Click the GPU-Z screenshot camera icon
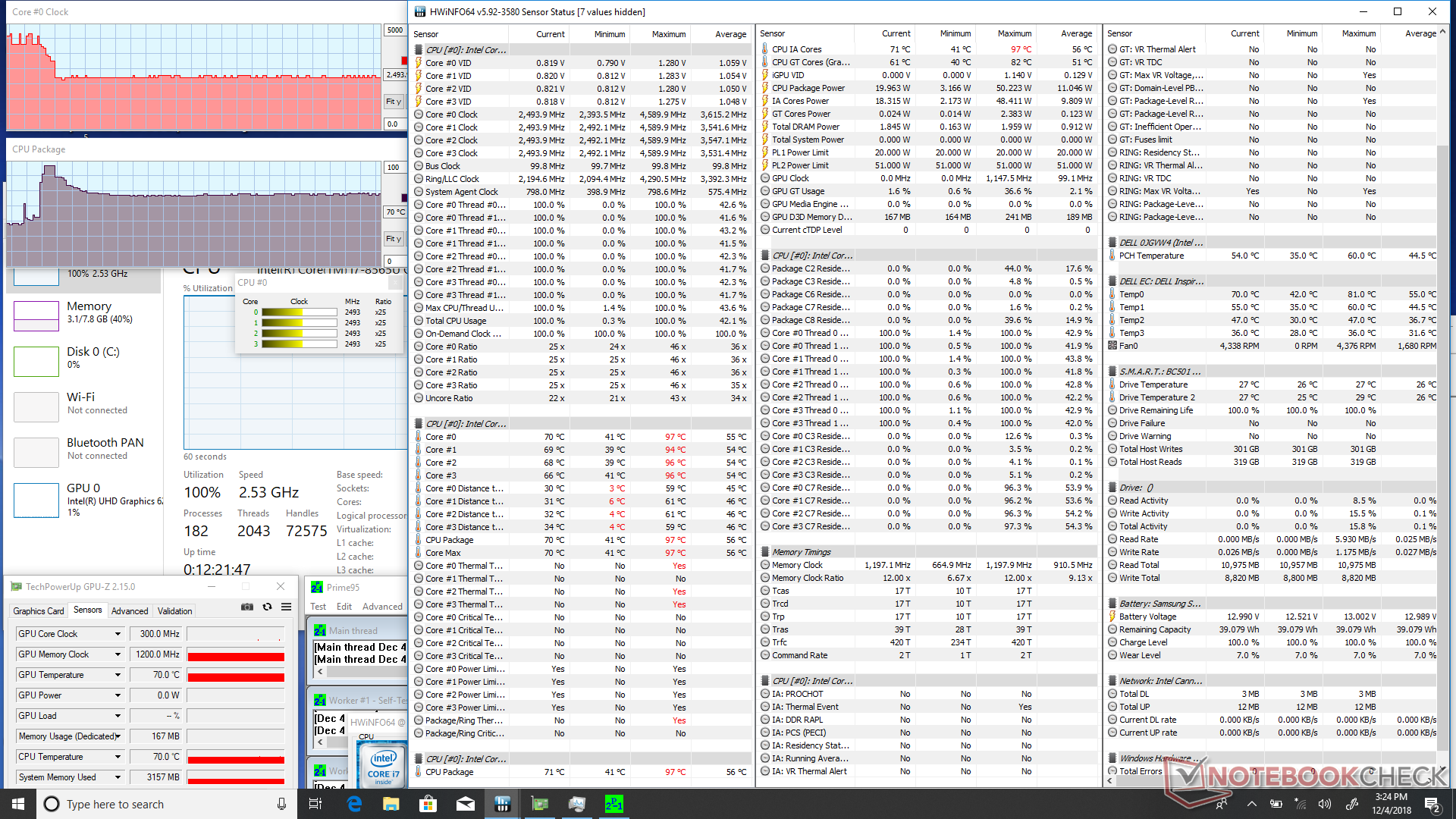Viewport: 1456px width, 819px height. pos(247,607)
